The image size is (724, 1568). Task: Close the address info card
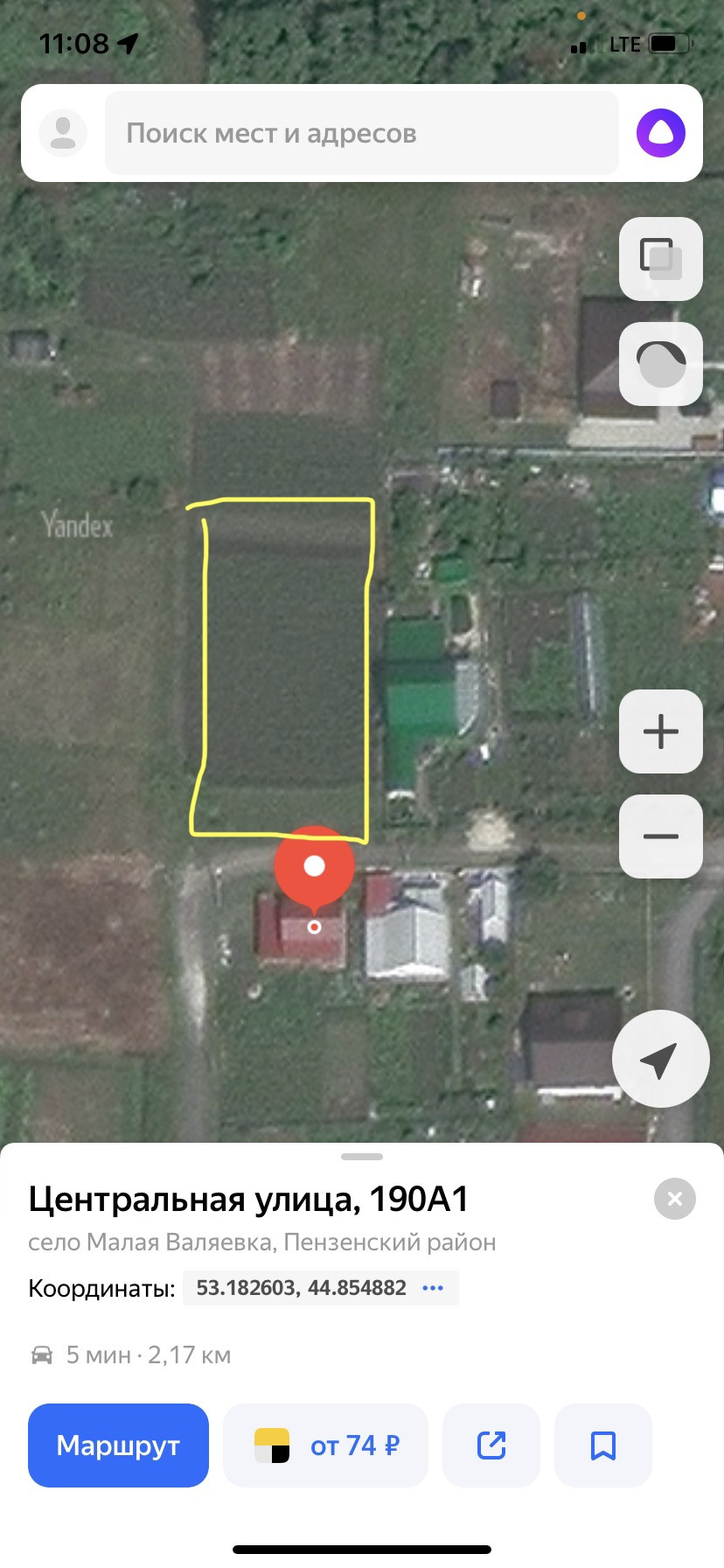pos(675,1199)
